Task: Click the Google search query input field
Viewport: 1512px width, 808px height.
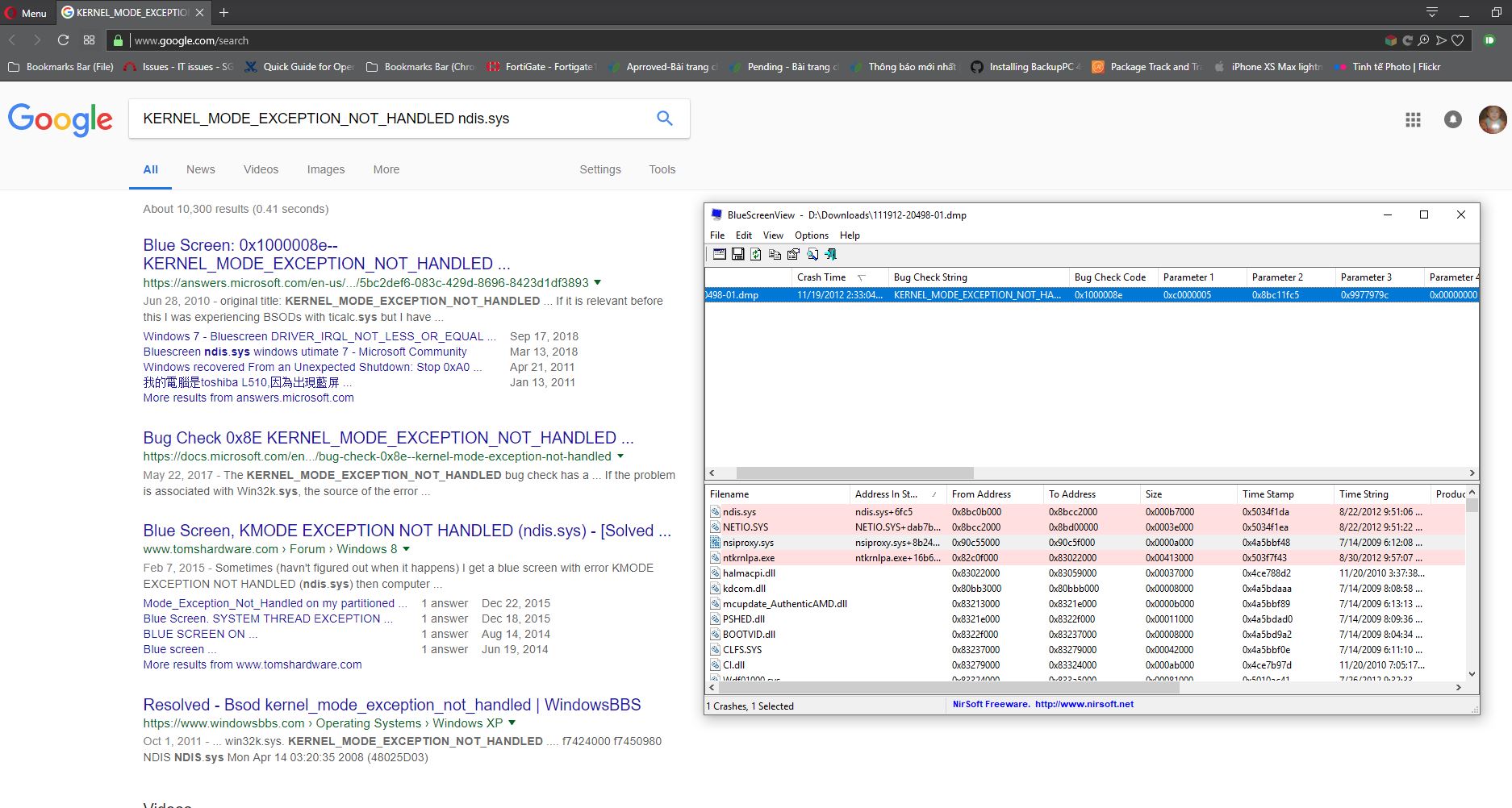Action: 395,119
